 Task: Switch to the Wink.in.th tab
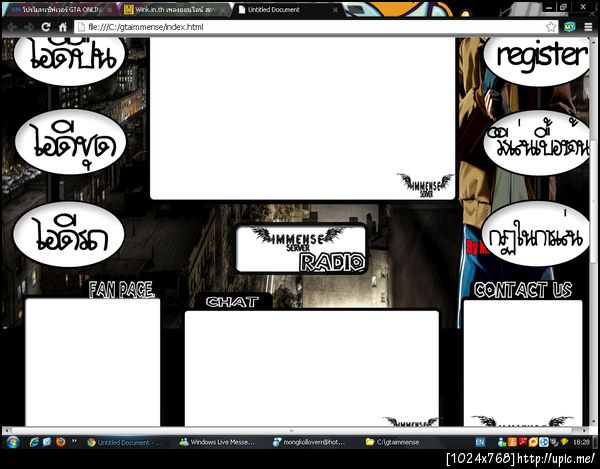coord(174,10)
